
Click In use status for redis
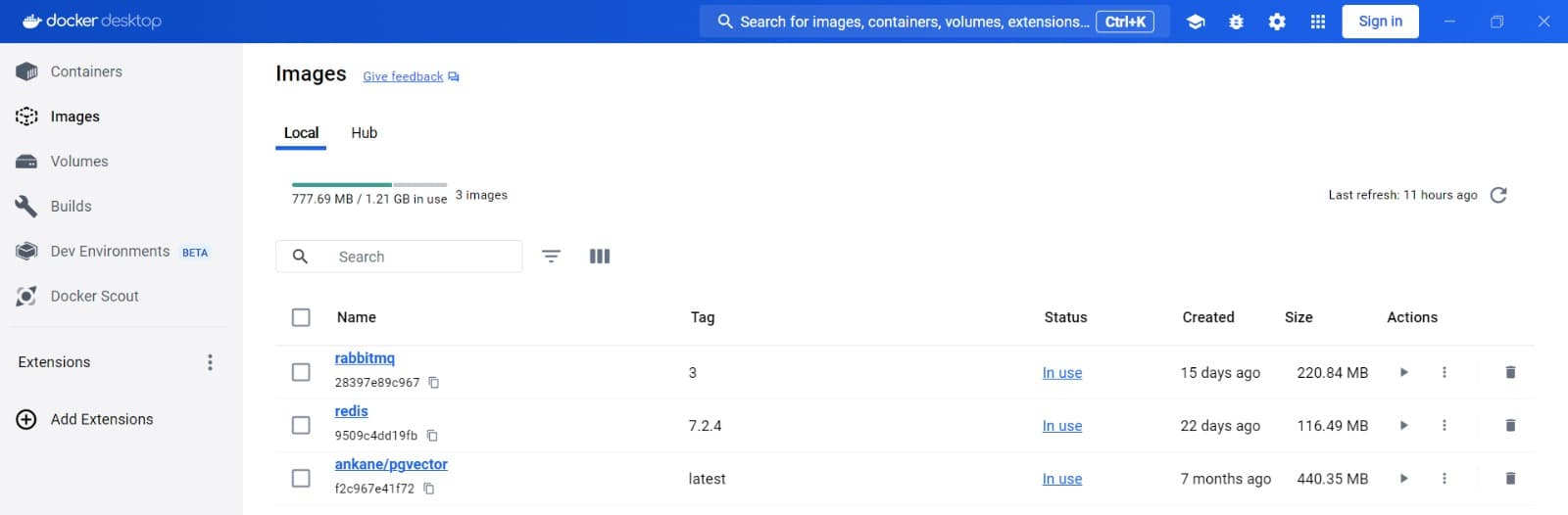point(1062,426)
